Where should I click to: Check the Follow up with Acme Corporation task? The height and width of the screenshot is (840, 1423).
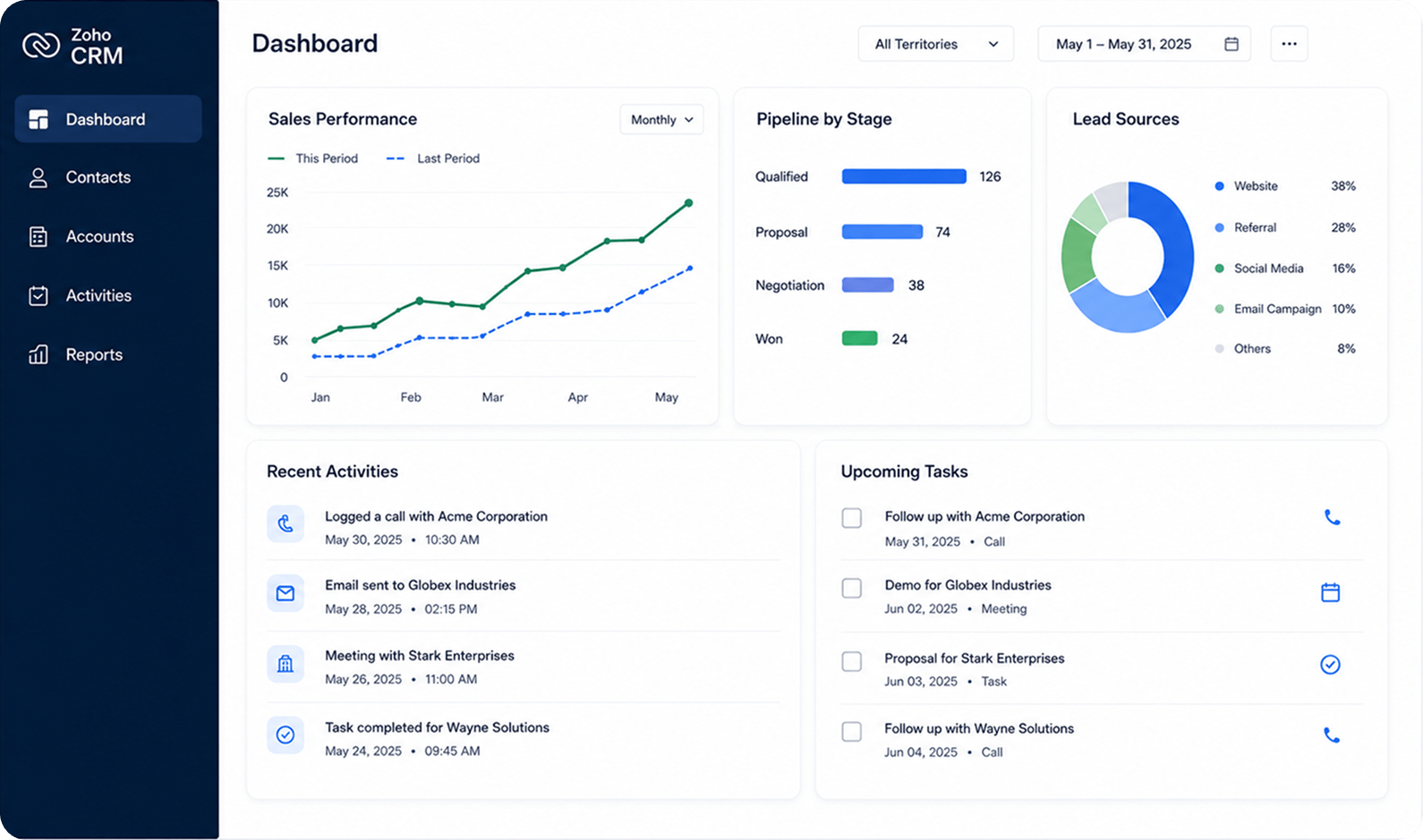tap(852, 518)
